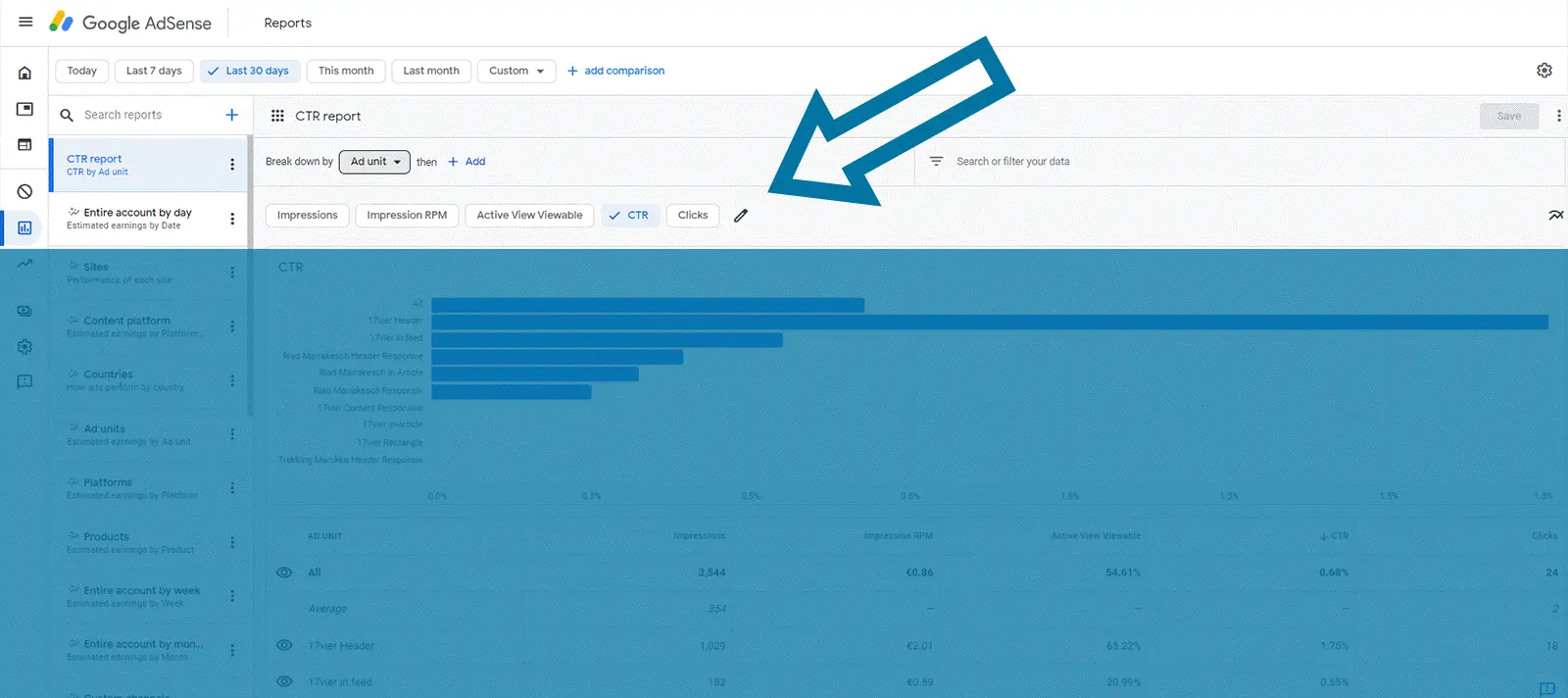Sort table by Clicks column header
The image size is (1568, 698).
[x=1544, y=536]
